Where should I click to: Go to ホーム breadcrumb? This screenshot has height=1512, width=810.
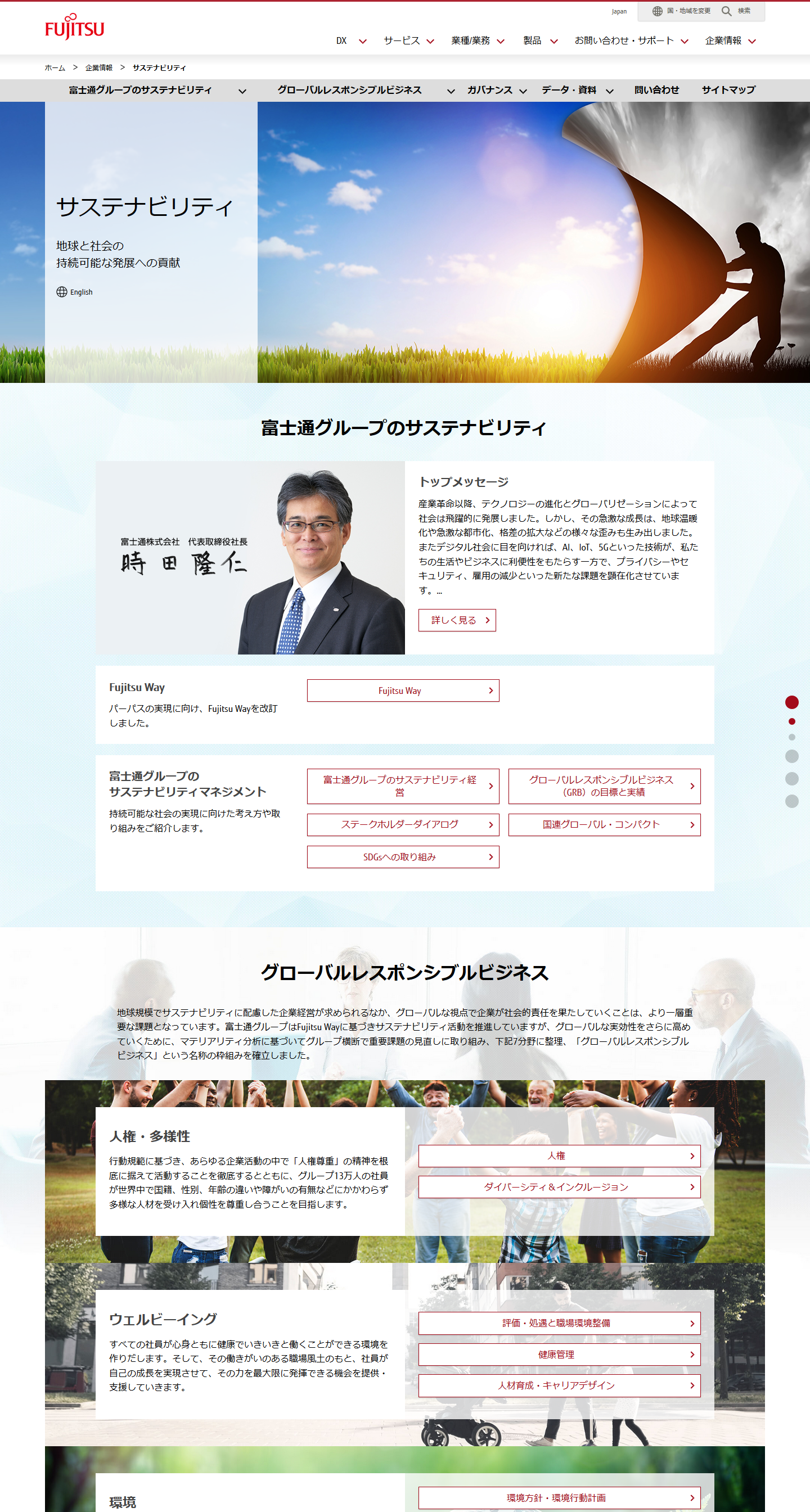coord(55,68)
